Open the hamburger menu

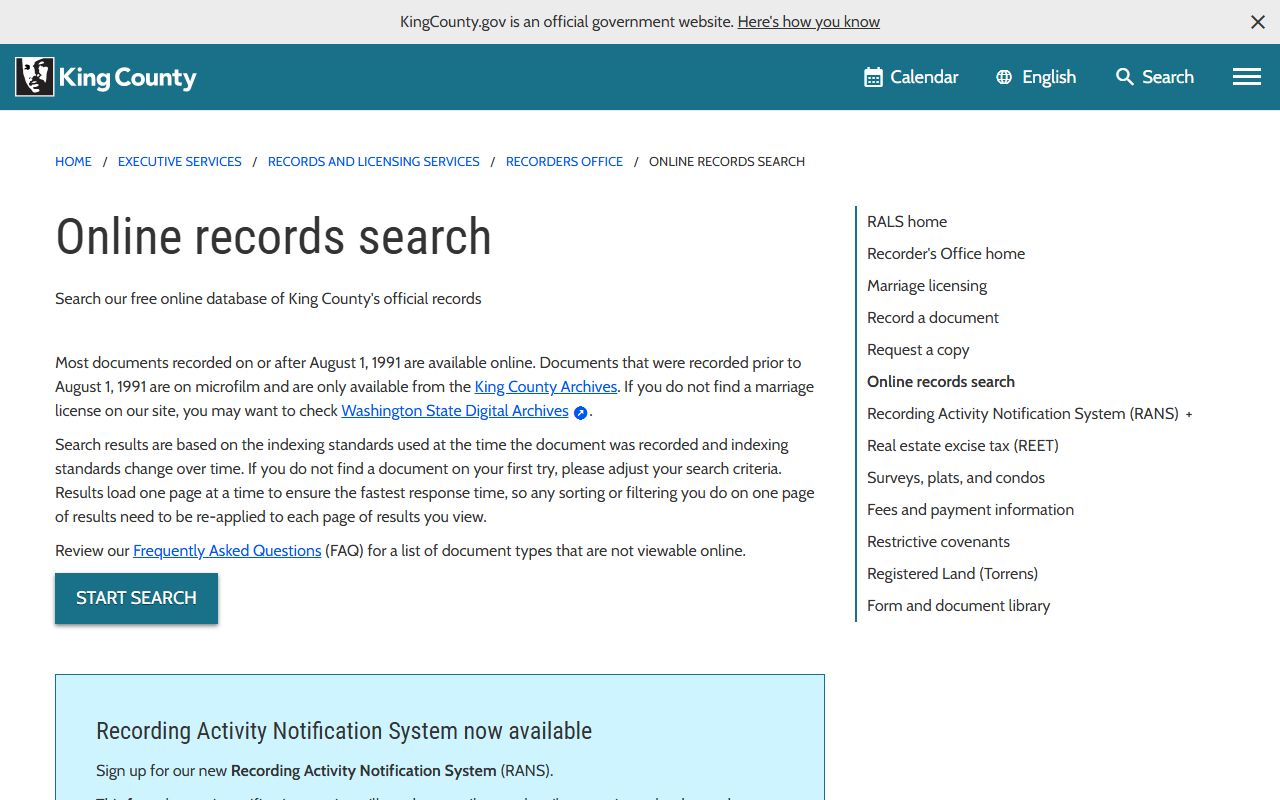tap(1247, 77)
